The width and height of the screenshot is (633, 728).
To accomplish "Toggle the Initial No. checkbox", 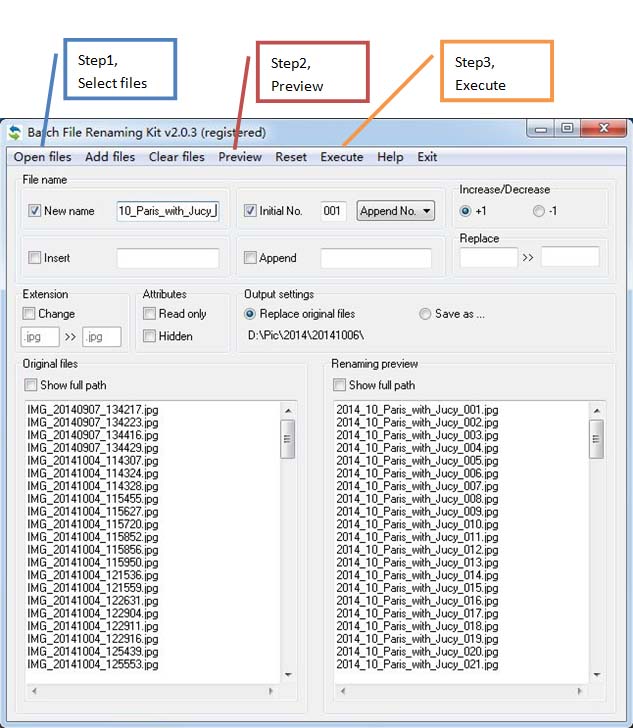I will pyautogui.click(x=251, y=211).
